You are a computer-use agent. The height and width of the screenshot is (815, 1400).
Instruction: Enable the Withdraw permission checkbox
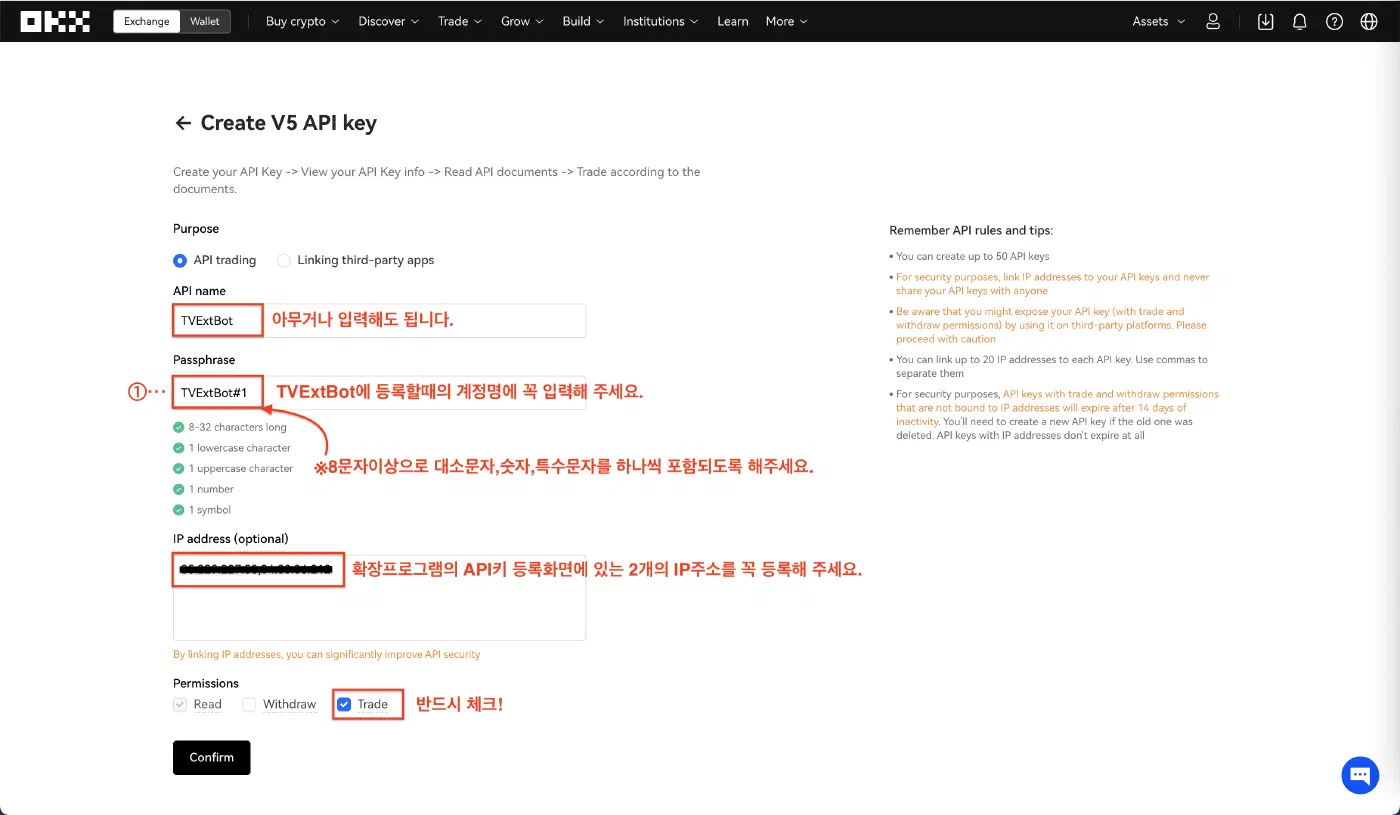pyautogui.click(x=249, y=704)
